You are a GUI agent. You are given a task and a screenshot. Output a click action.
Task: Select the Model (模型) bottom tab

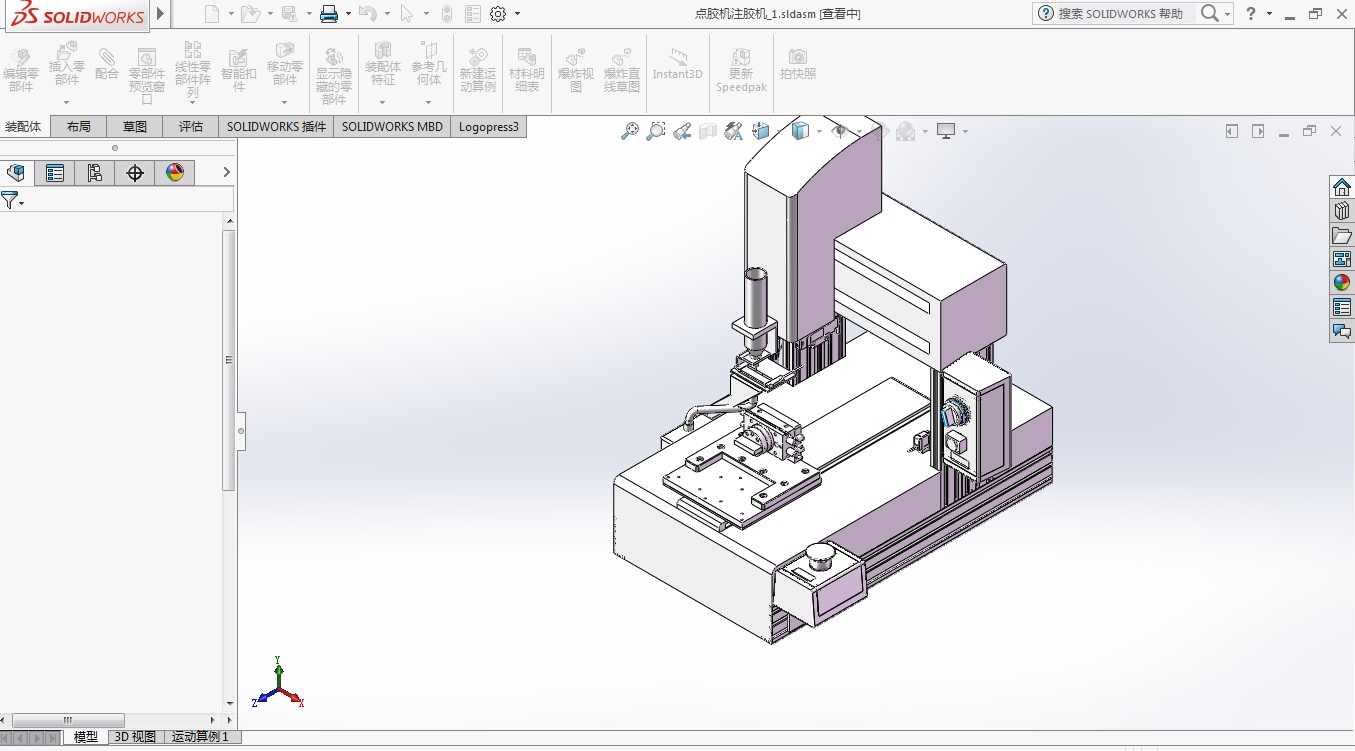point(86,737)
